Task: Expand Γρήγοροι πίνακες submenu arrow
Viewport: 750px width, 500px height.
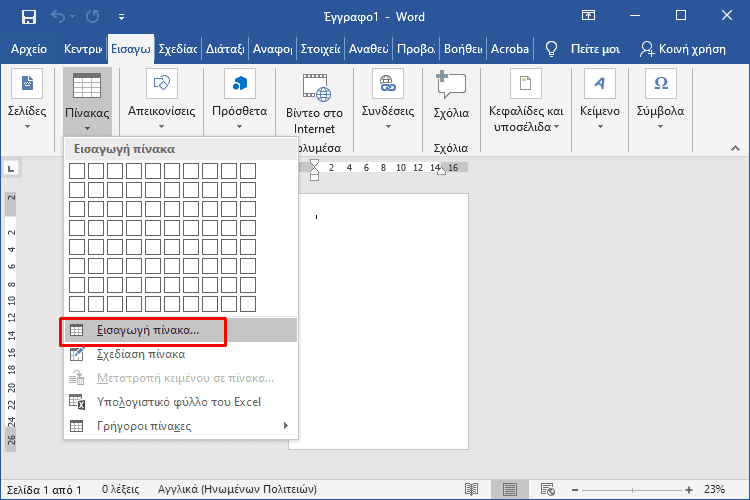Action: 285,426
